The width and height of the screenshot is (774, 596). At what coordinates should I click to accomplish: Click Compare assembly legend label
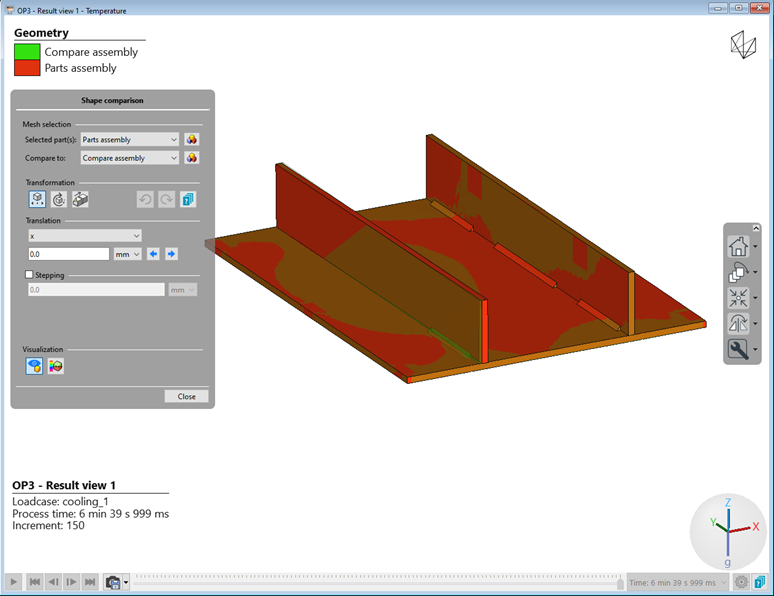91,52
